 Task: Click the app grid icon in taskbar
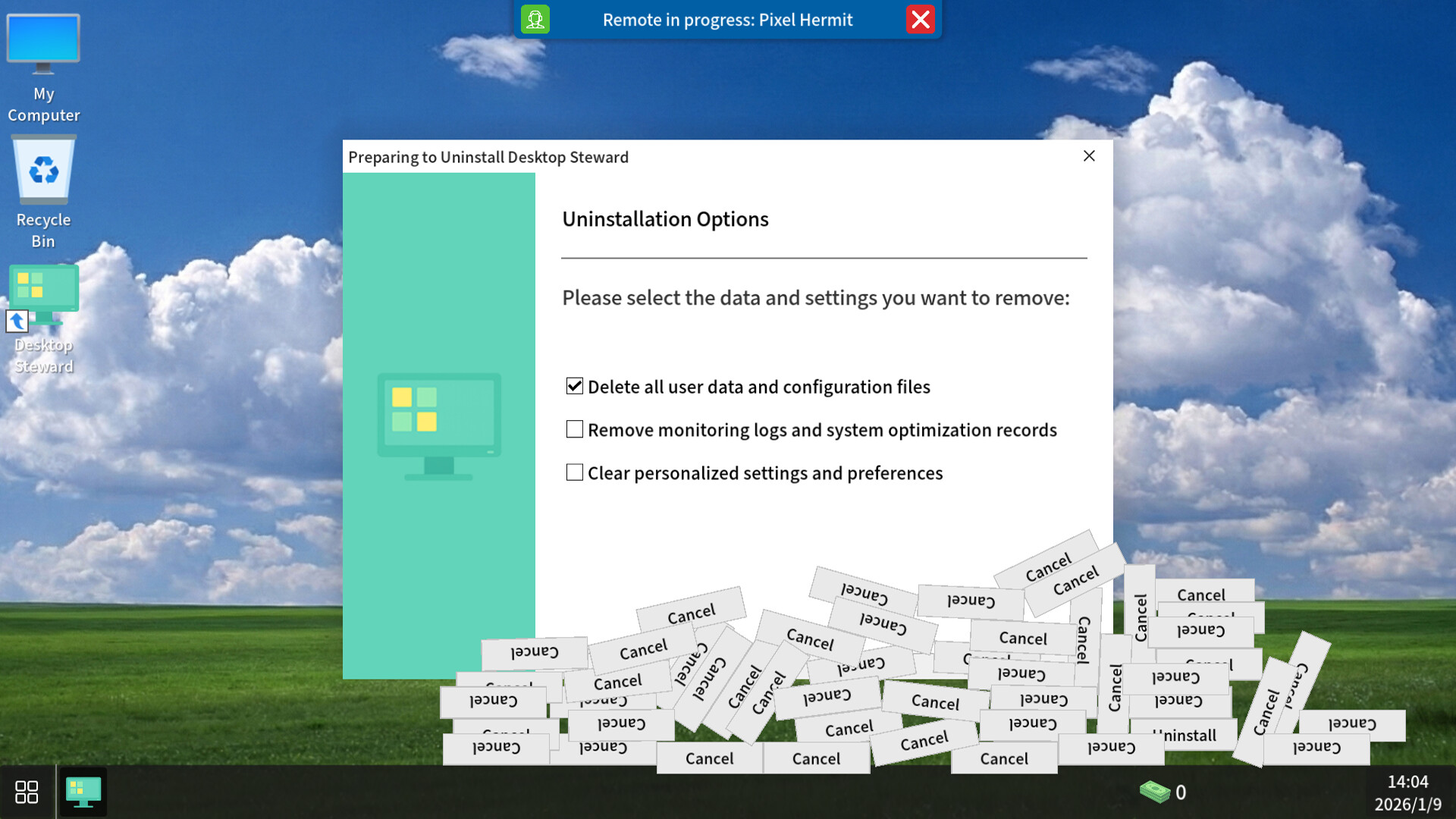pos(27,792)
